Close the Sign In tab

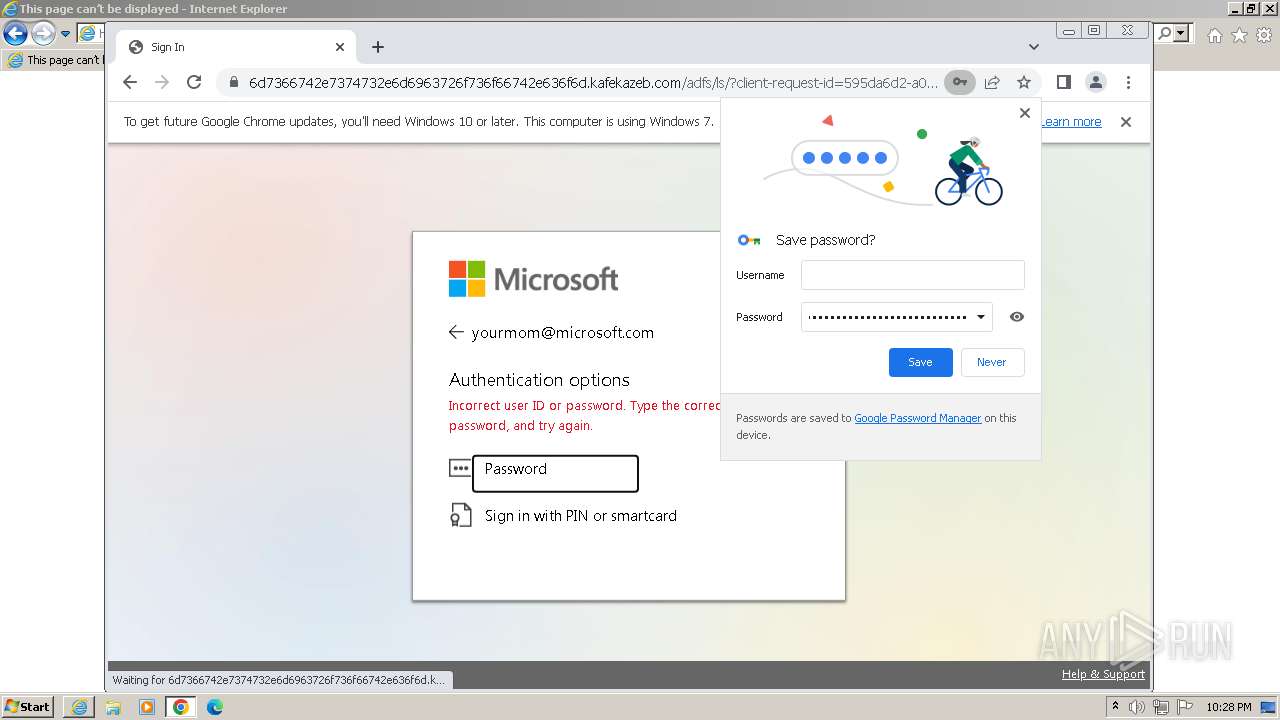tap(340, 47)
